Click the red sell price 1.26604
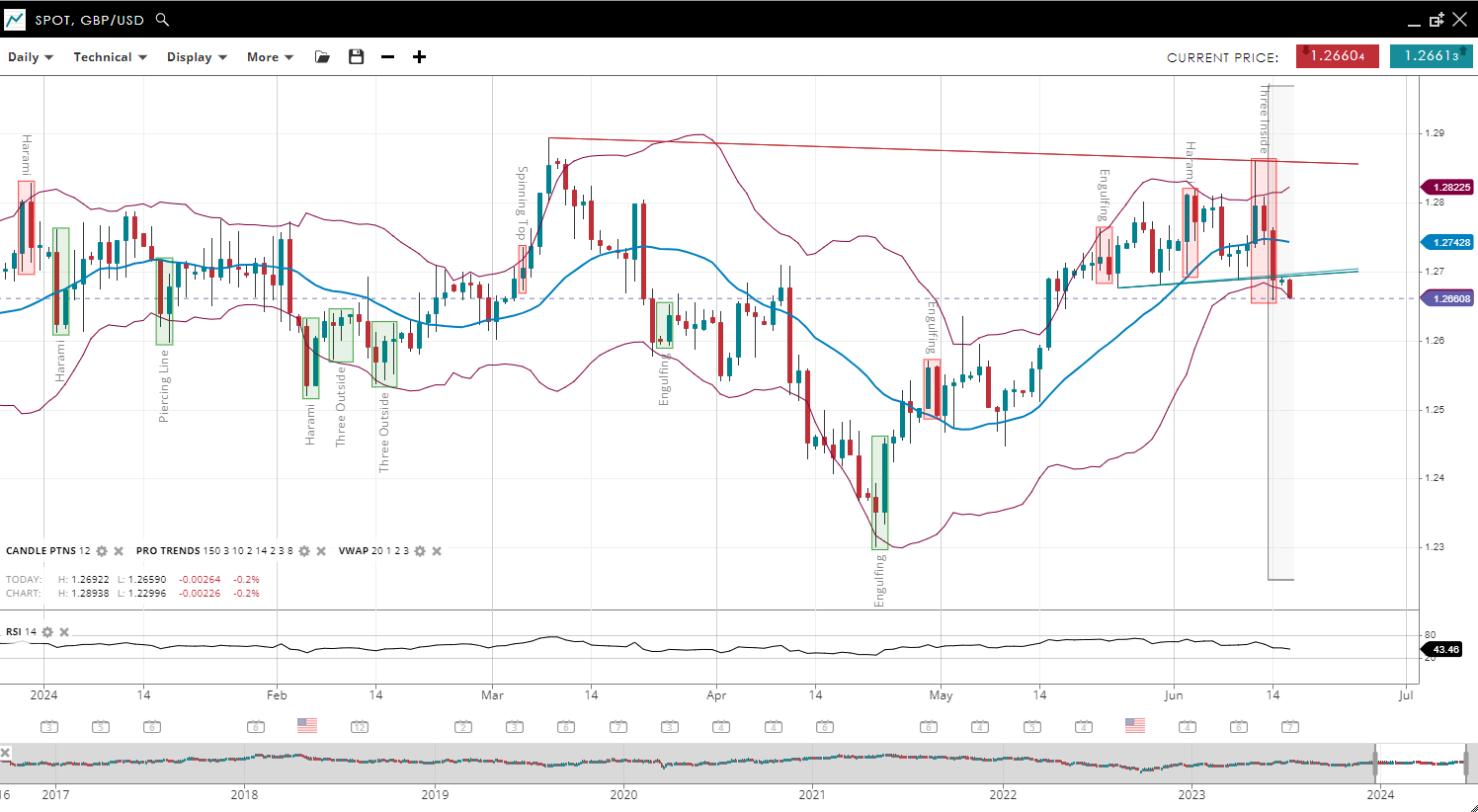Image resolution: width=1478 pixels, height=812 pixels. [x=1337, y=56]
